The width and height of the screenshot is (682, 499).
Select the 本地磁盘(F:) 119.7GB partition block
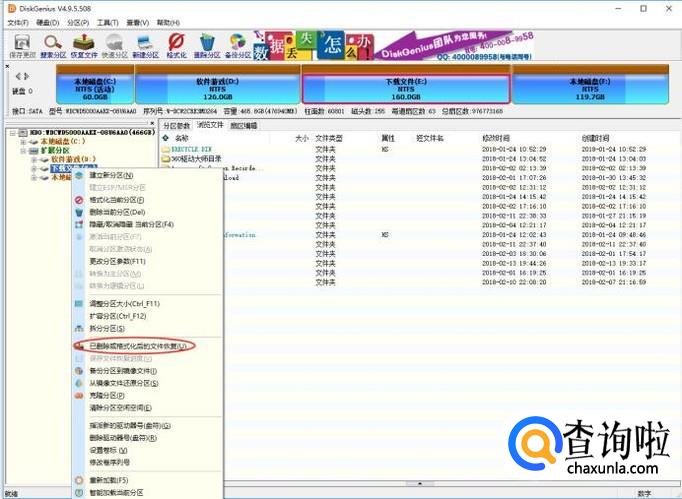click(x=590, y=84)
